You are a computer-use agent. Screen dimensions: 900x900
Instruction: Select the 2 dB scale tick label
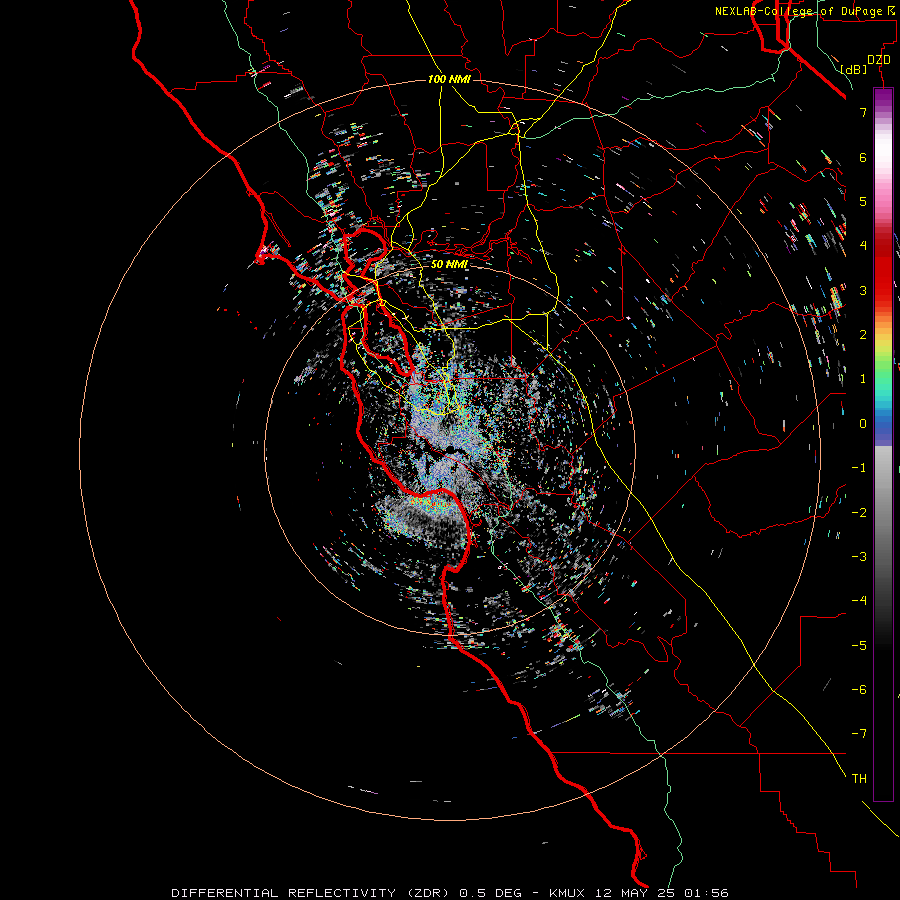point(863,335)
